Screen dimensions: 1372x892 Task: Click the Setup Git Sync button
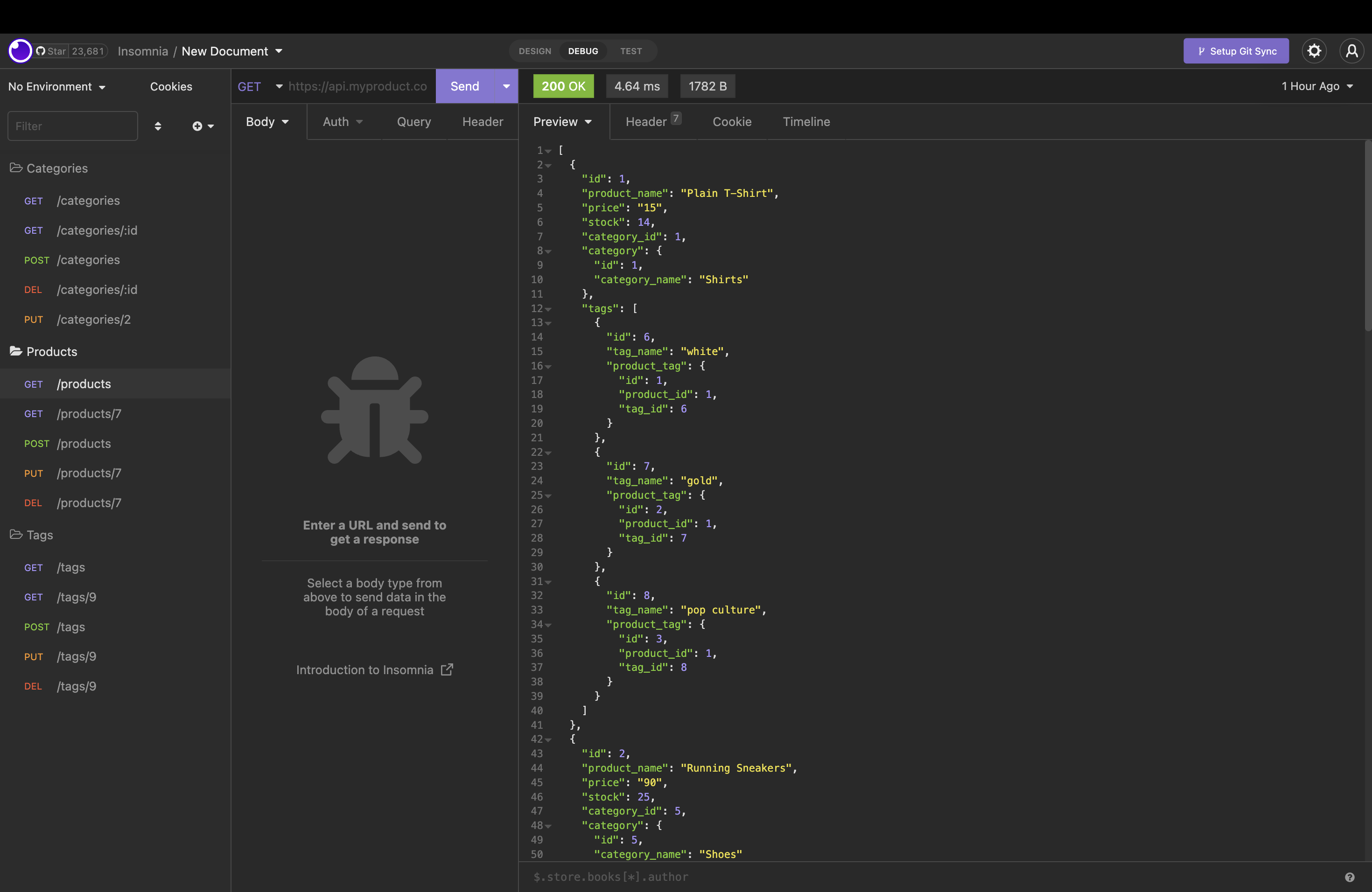(1235, 51)
